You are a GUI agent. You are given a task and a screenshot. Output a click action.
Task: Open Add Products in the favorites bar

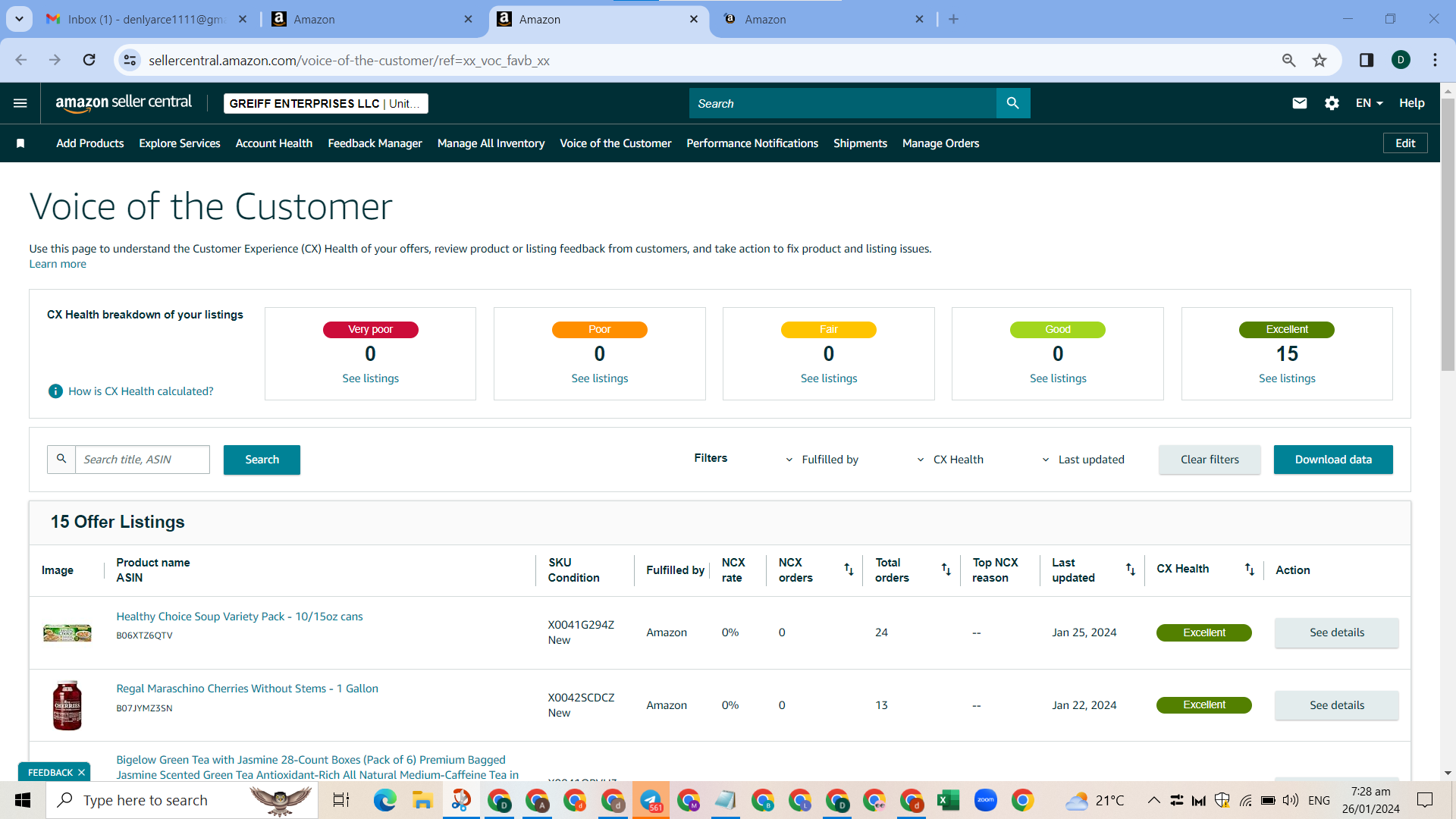[x=89, y=143]
